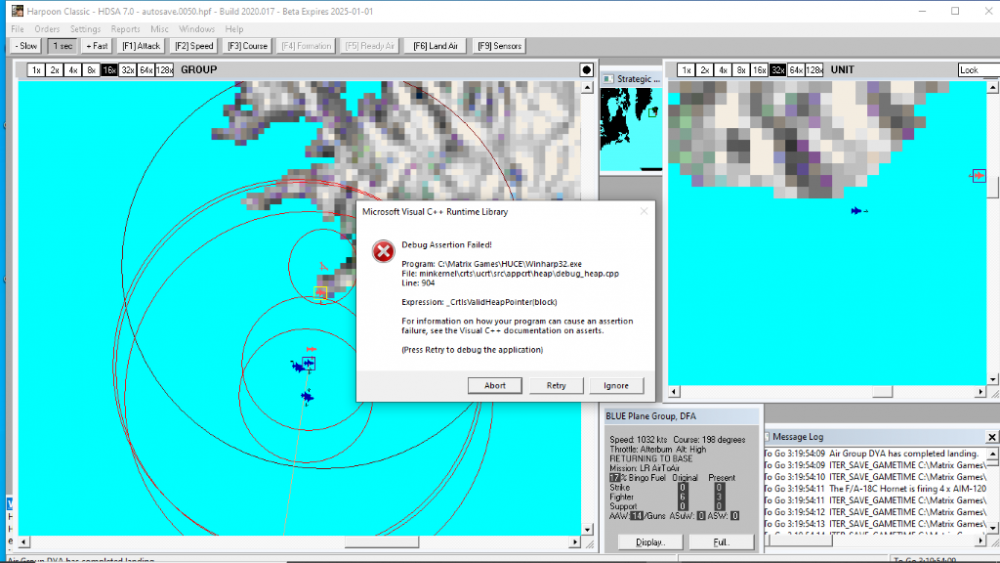The height and width of the screenshot is (563, 1000).
Task: Set Unit map zoom to 4x
Action: tap(723, 70)
